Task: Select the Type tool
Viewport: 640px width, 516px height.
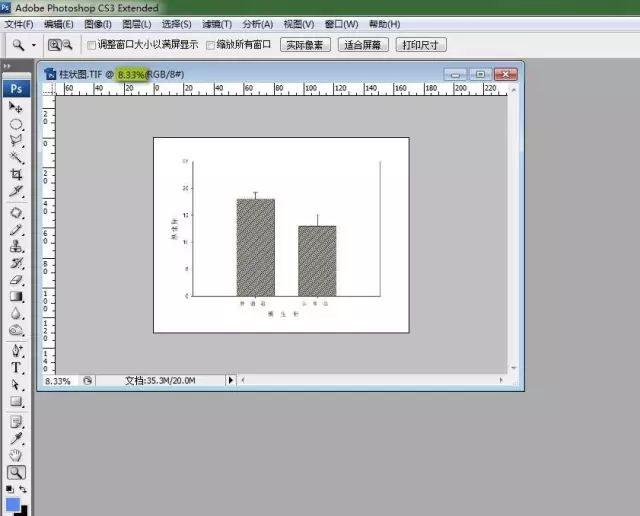Action: (x=16, y=368)
